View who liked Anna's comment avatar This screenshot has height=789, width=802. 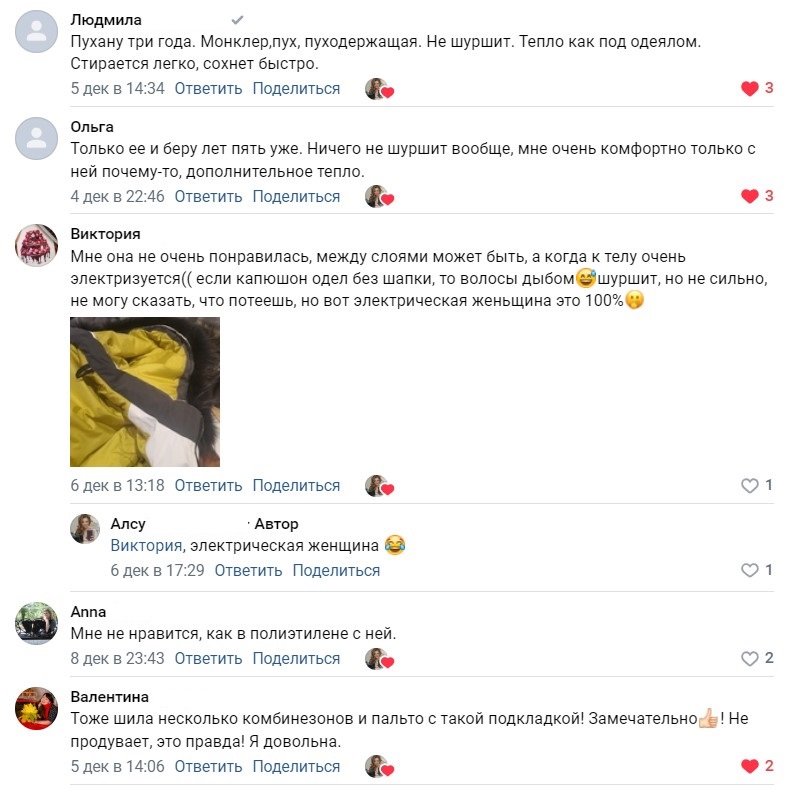379,659
